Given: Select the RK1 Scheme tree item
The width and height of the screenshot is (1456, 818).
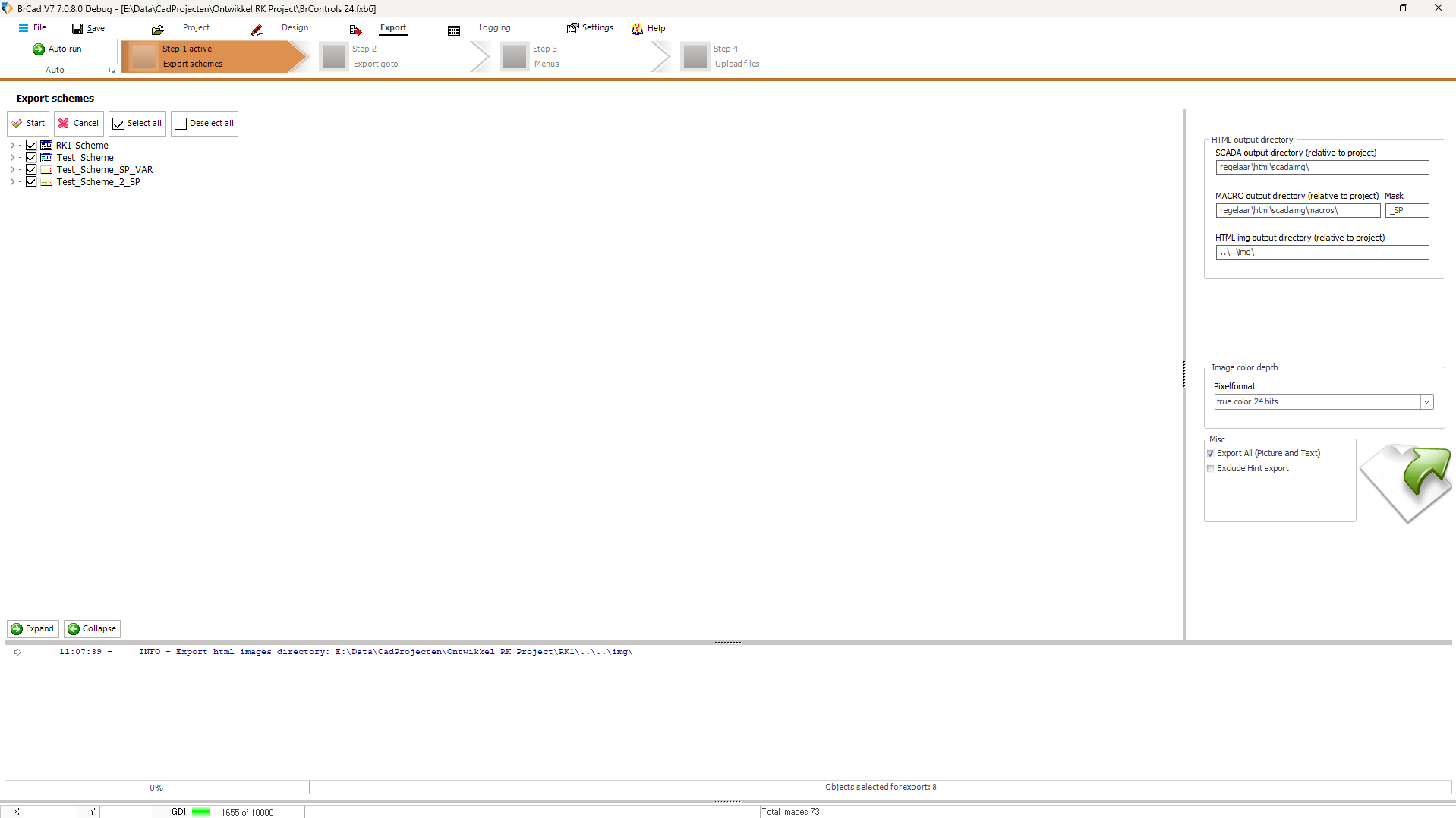Looking at the screenshot, I should (82, 146).
